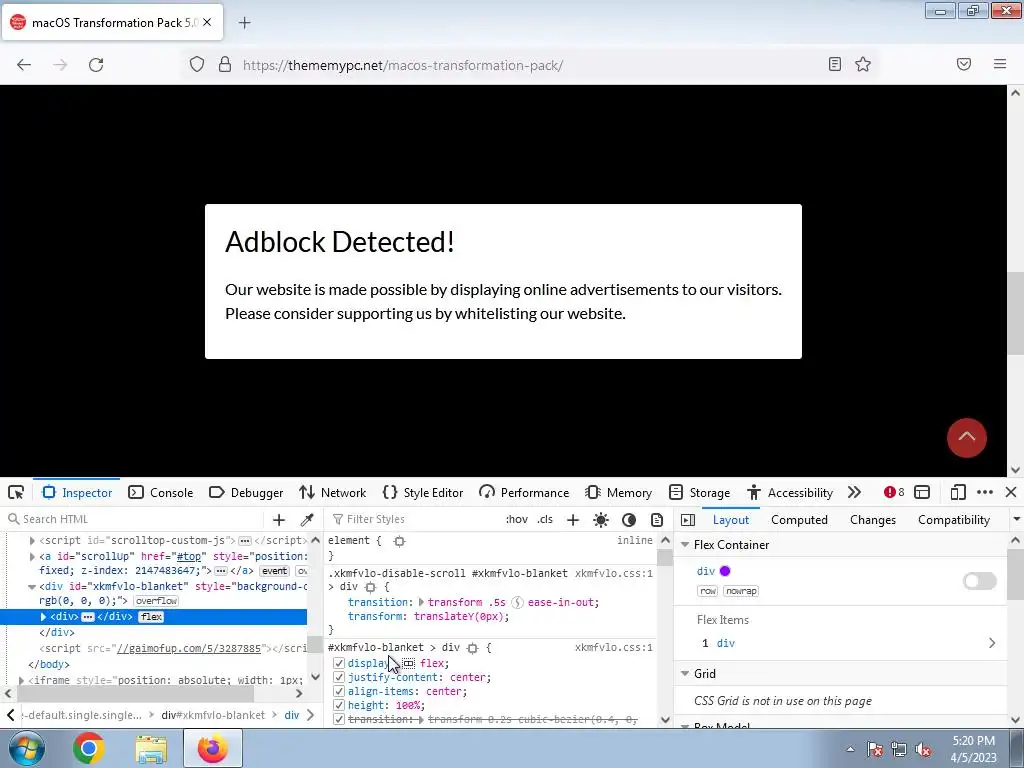The width and height of the screenshot is (1024, 768).
Task: Expand the transition transform value arrow
Action: coord(421,602)
